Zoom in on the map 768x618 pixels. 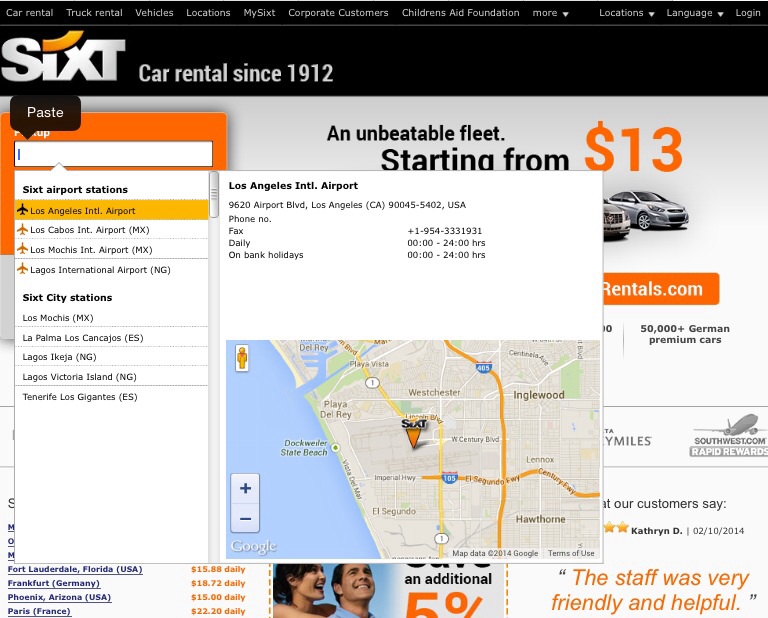click(245, 488)
